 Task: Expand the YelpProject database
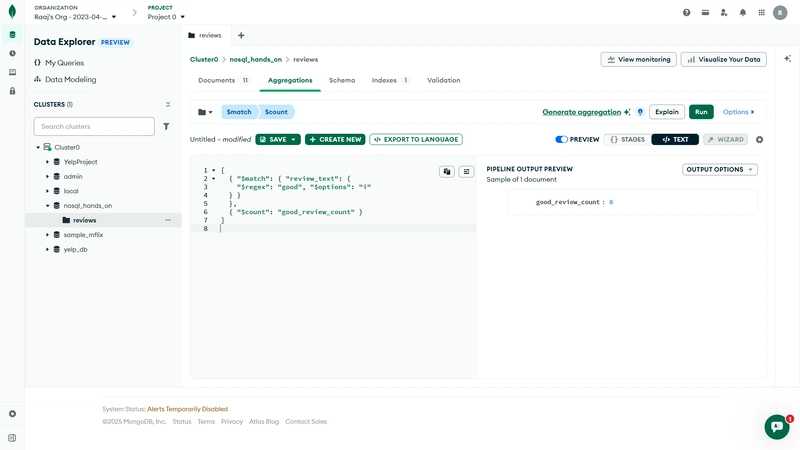47,162
